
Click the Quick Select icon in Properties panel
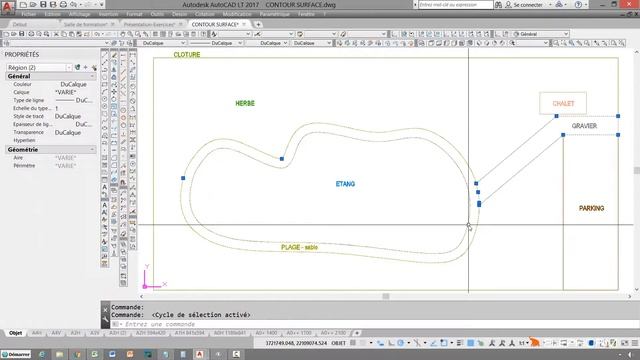coord(94,67)
